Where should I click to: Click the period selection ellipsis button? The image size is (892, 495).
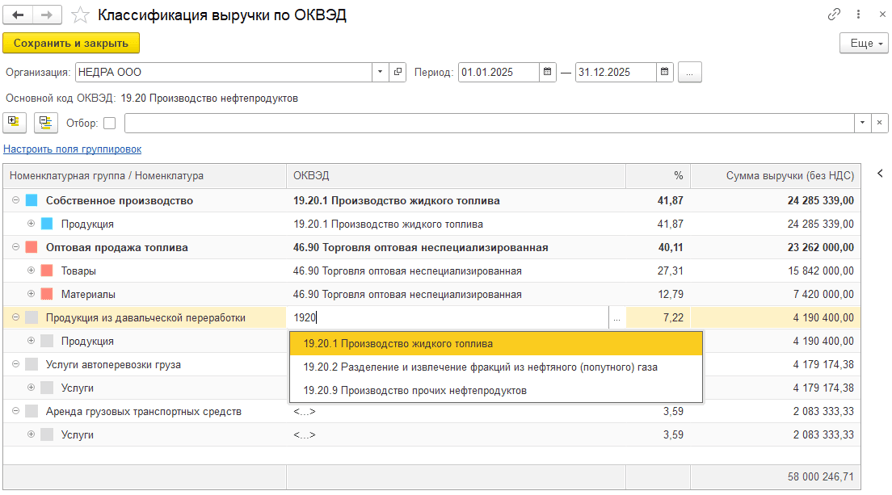coord(690,72)
